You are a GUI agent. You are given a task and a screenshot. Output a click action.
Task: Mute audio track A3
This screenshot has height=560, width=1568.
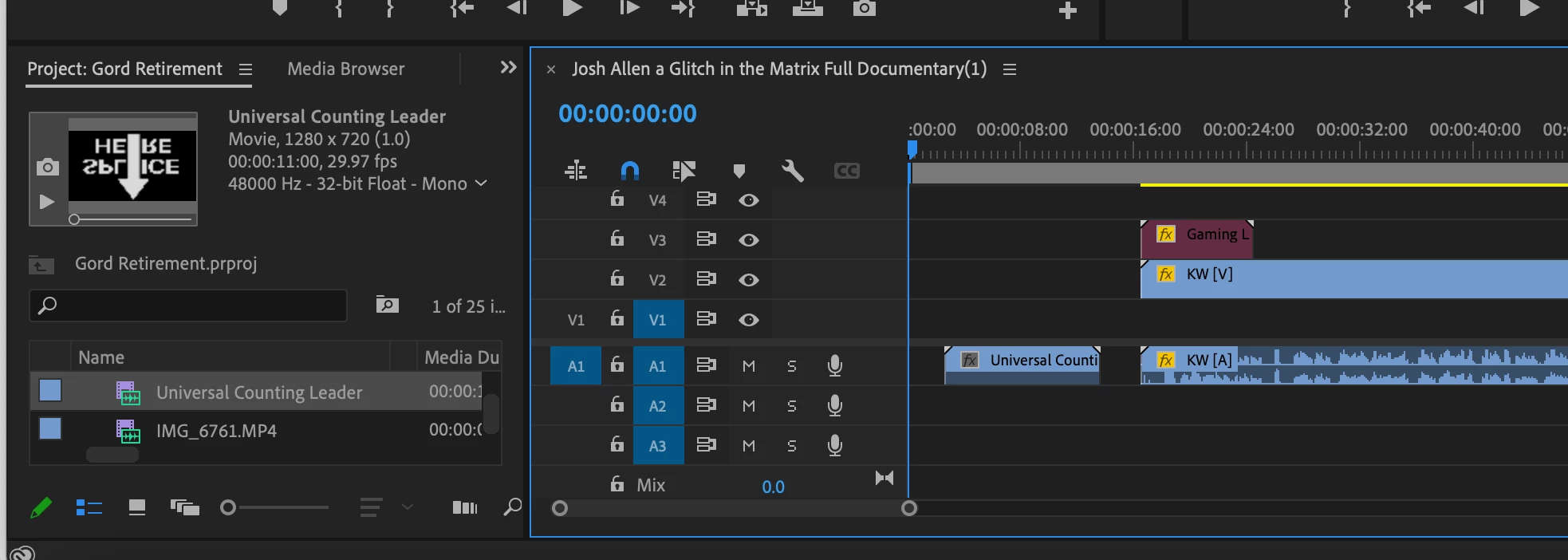click(748, 446)
